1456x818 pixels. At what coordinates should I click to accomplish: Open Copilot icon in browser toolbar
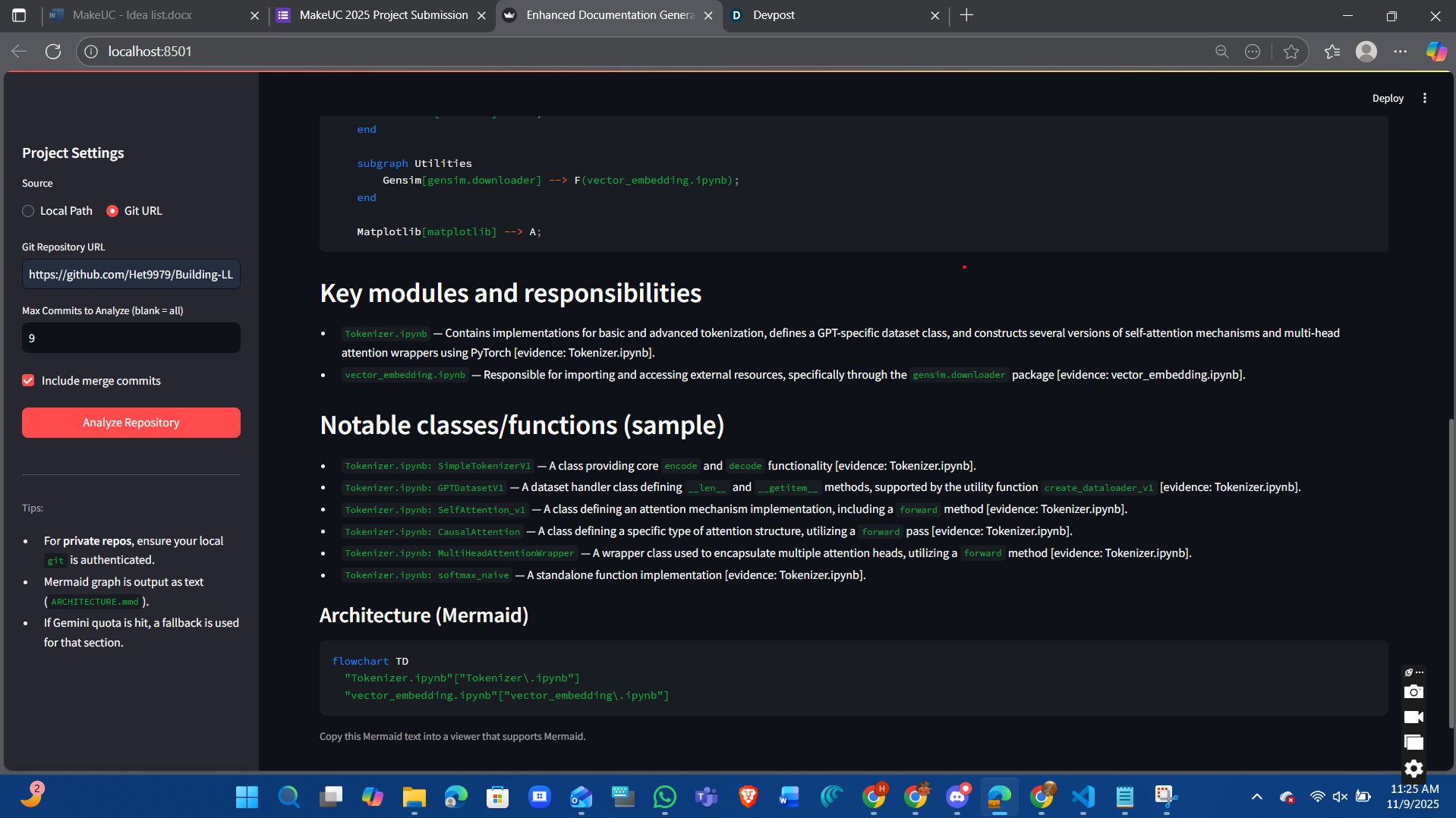click(x=1436, y=52)
